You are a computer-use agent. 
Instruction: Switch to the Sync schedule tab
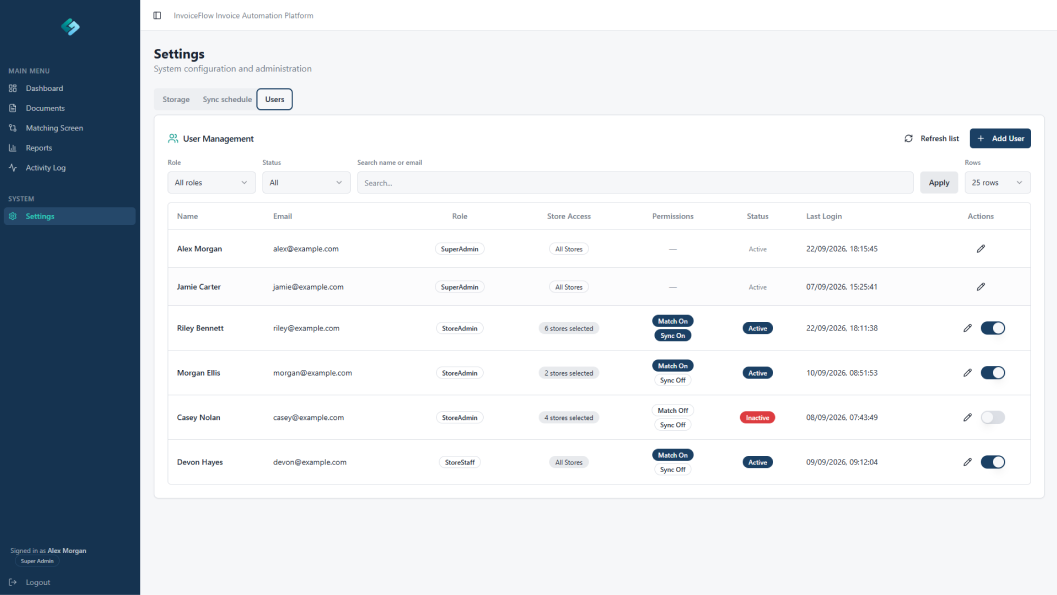pos(227,99)
